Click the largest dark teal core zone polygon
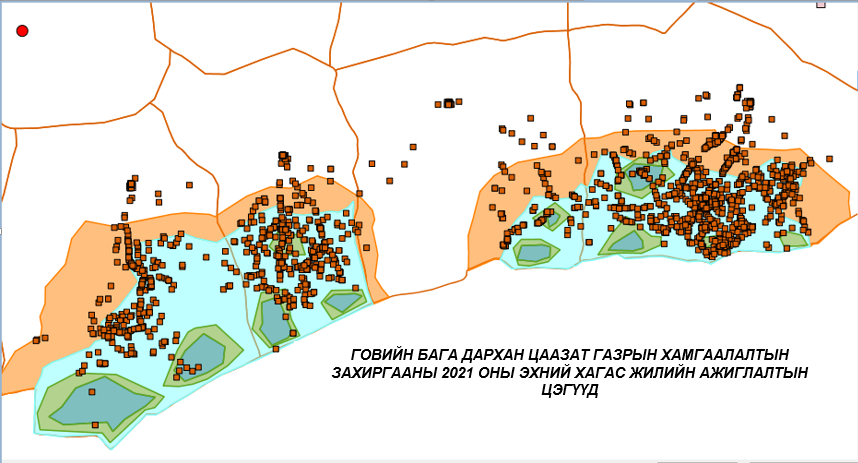 click(104, 403)
